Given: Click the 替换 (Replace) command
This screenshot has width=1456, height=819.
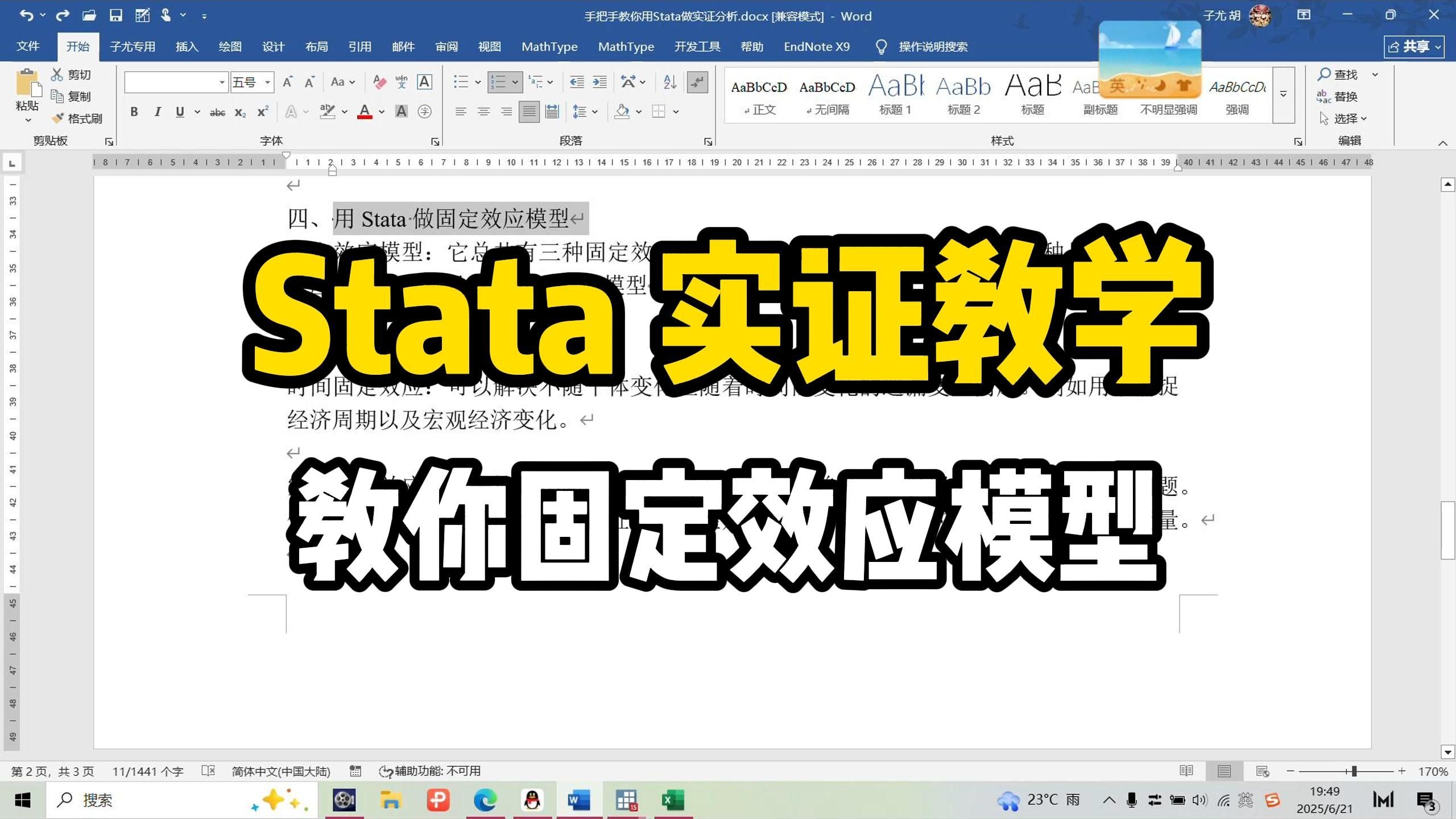Looking at the screenshot, I should point(1346,96).
